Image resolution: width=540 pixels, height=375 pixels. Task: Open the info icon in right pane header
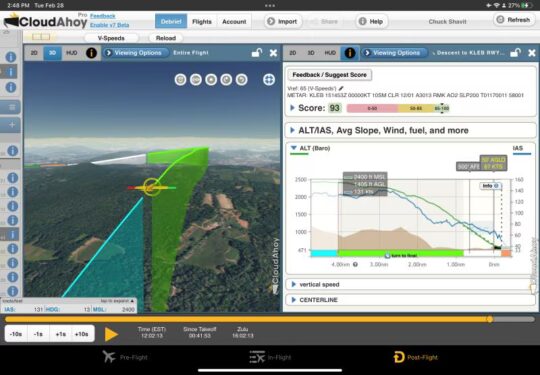pos(350,53)
